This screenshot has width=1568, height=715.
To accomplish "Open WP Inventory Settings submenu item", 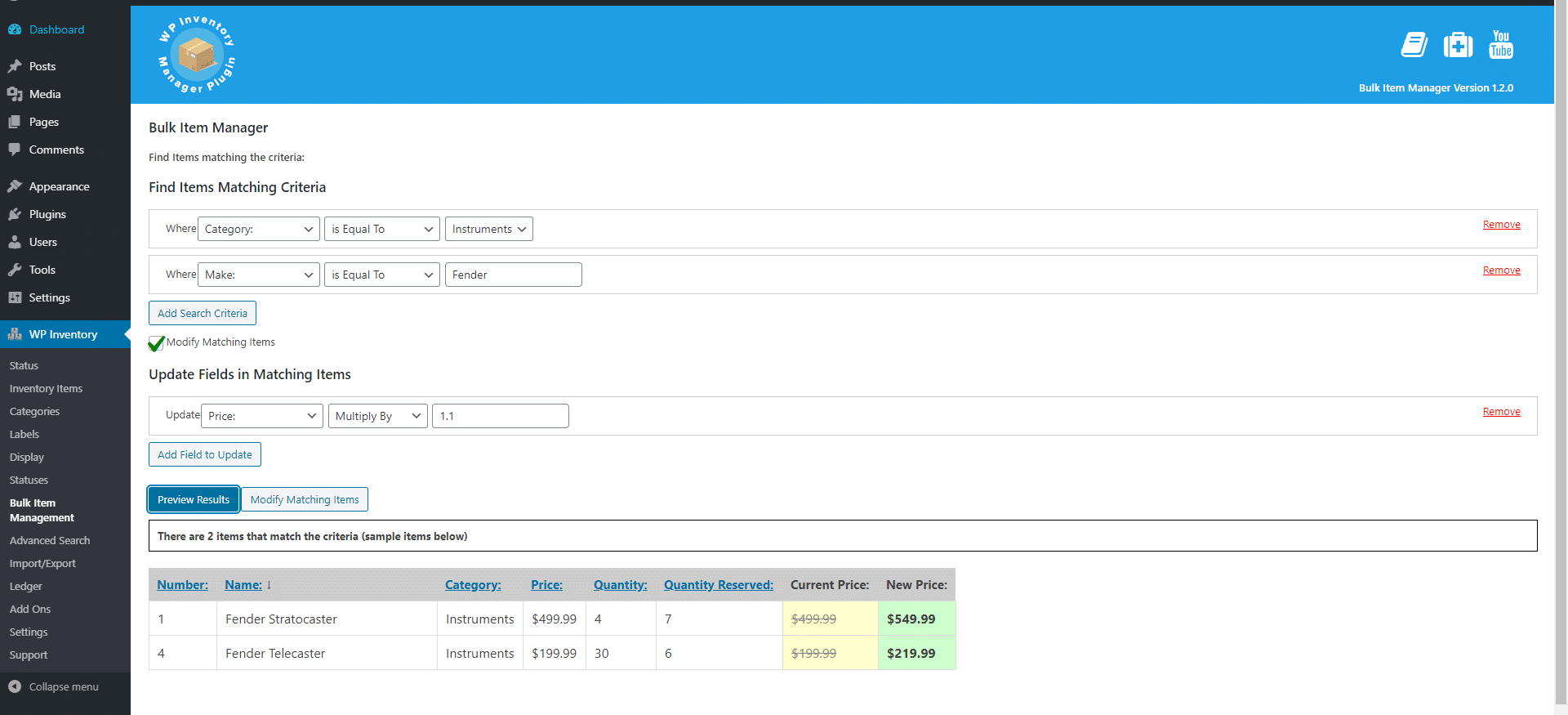I will [x=29, y=632].
